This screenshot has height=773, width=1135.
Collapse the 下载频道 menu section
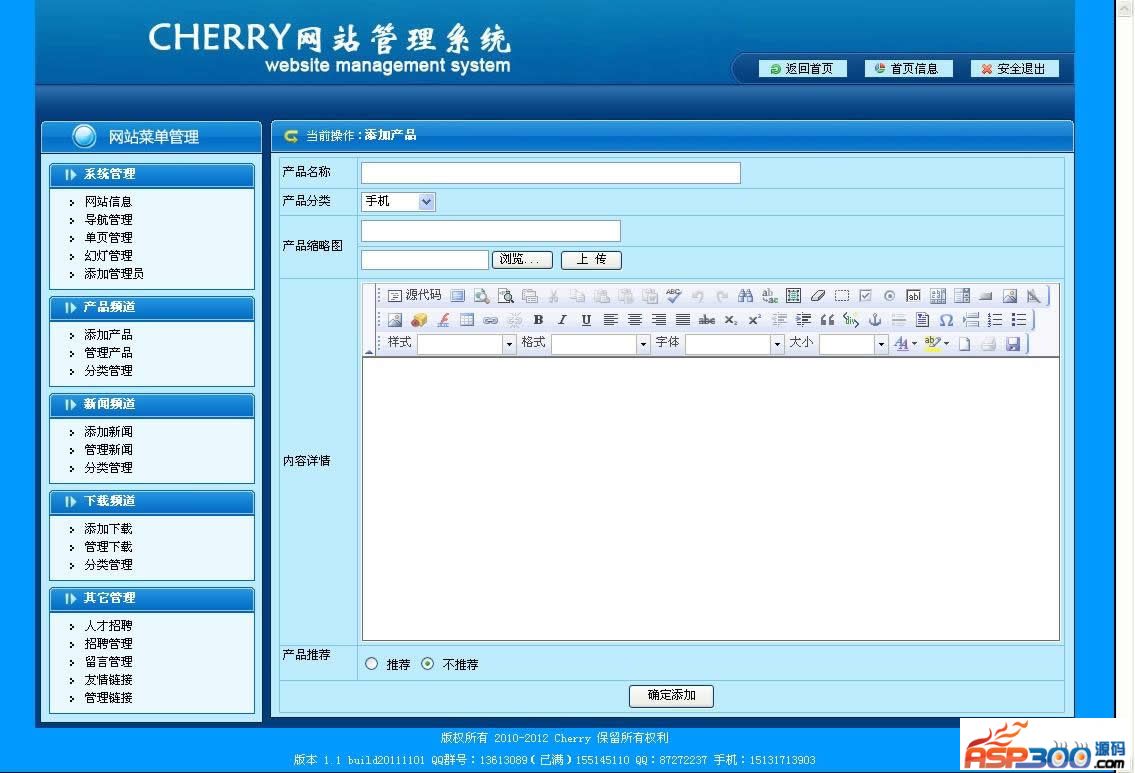[152, 502]
